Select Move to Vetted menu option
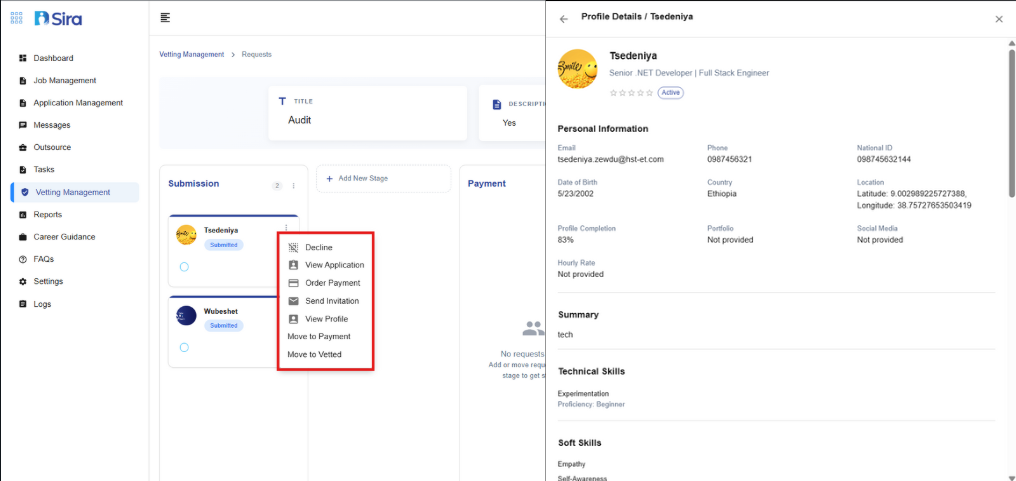 (x=314, y=355)
